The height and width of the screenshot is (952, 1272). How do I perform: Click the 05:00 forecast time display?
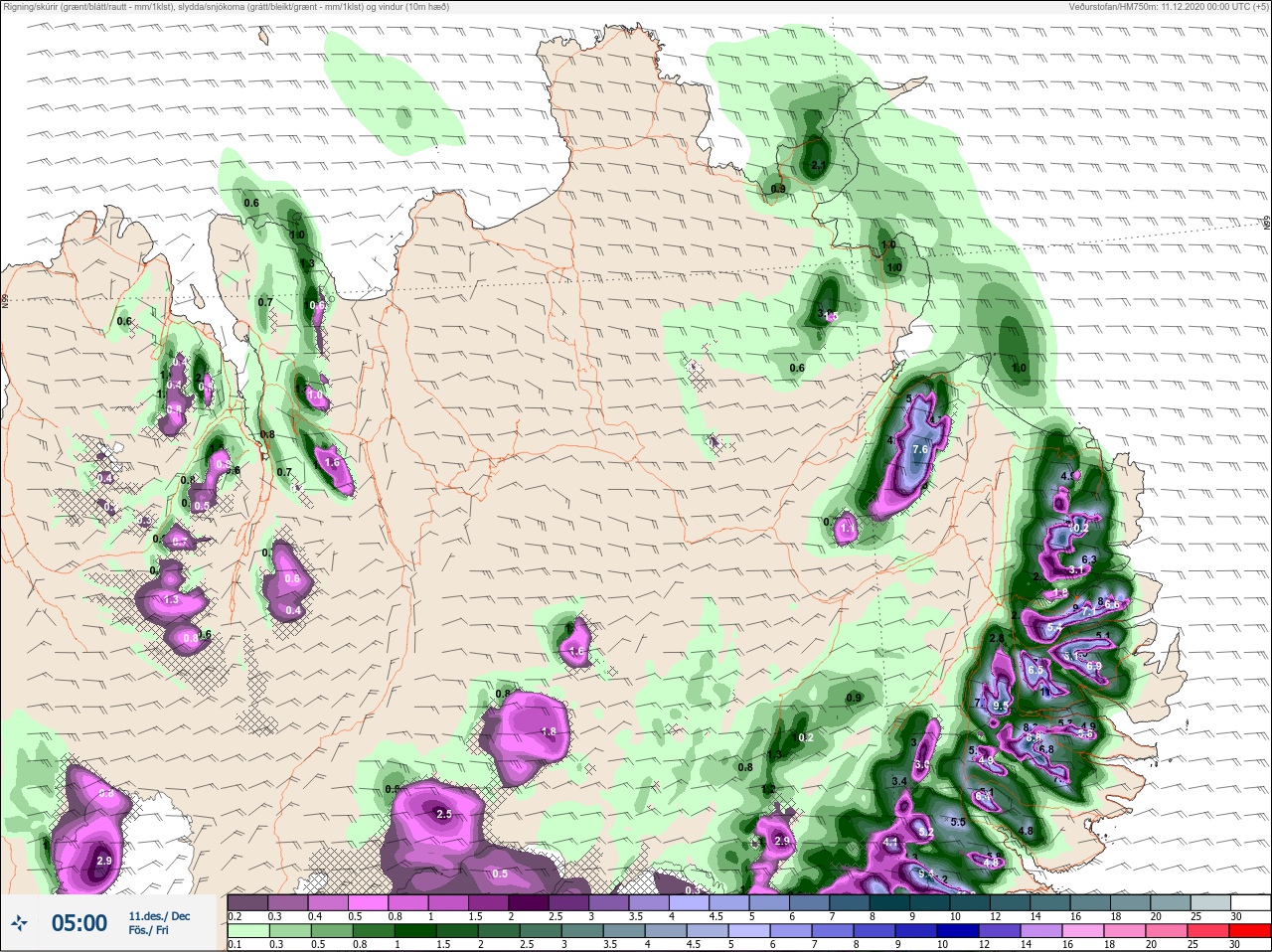[79, 923]
